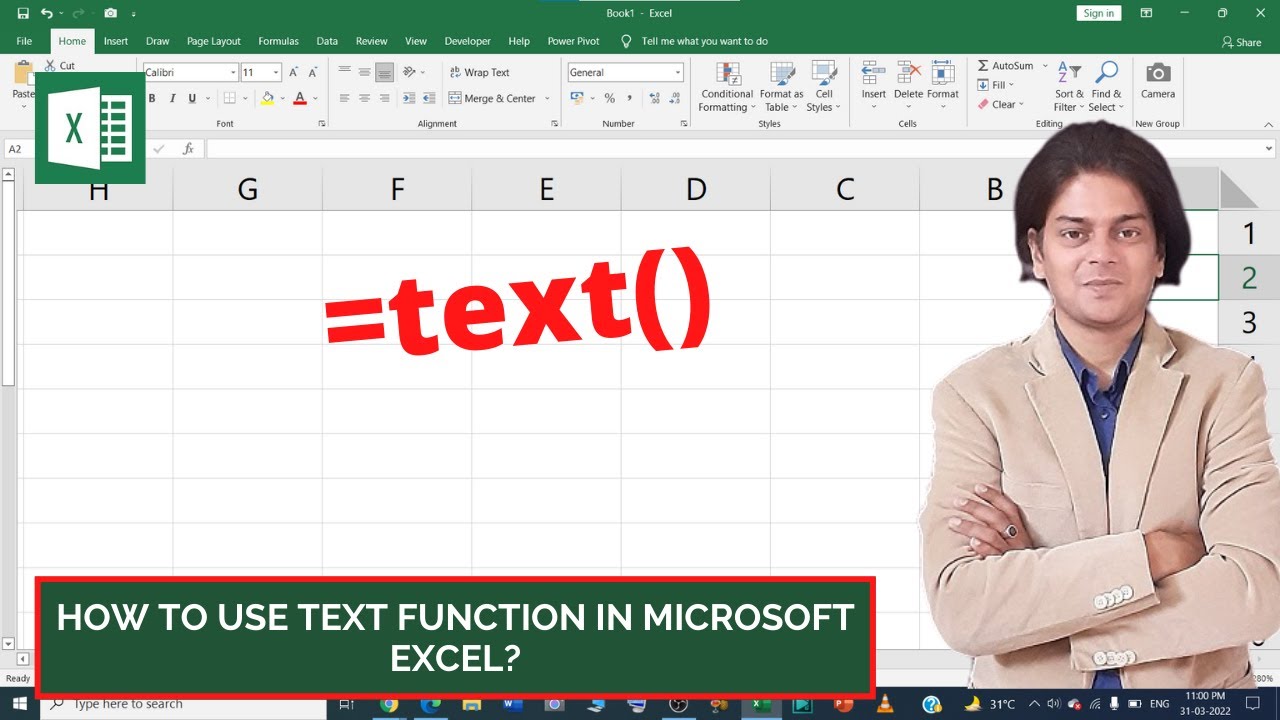Image resolution: width=1280 pixels, height=720 pixels.
Task: Increase the indent
Action: point(430,98)
